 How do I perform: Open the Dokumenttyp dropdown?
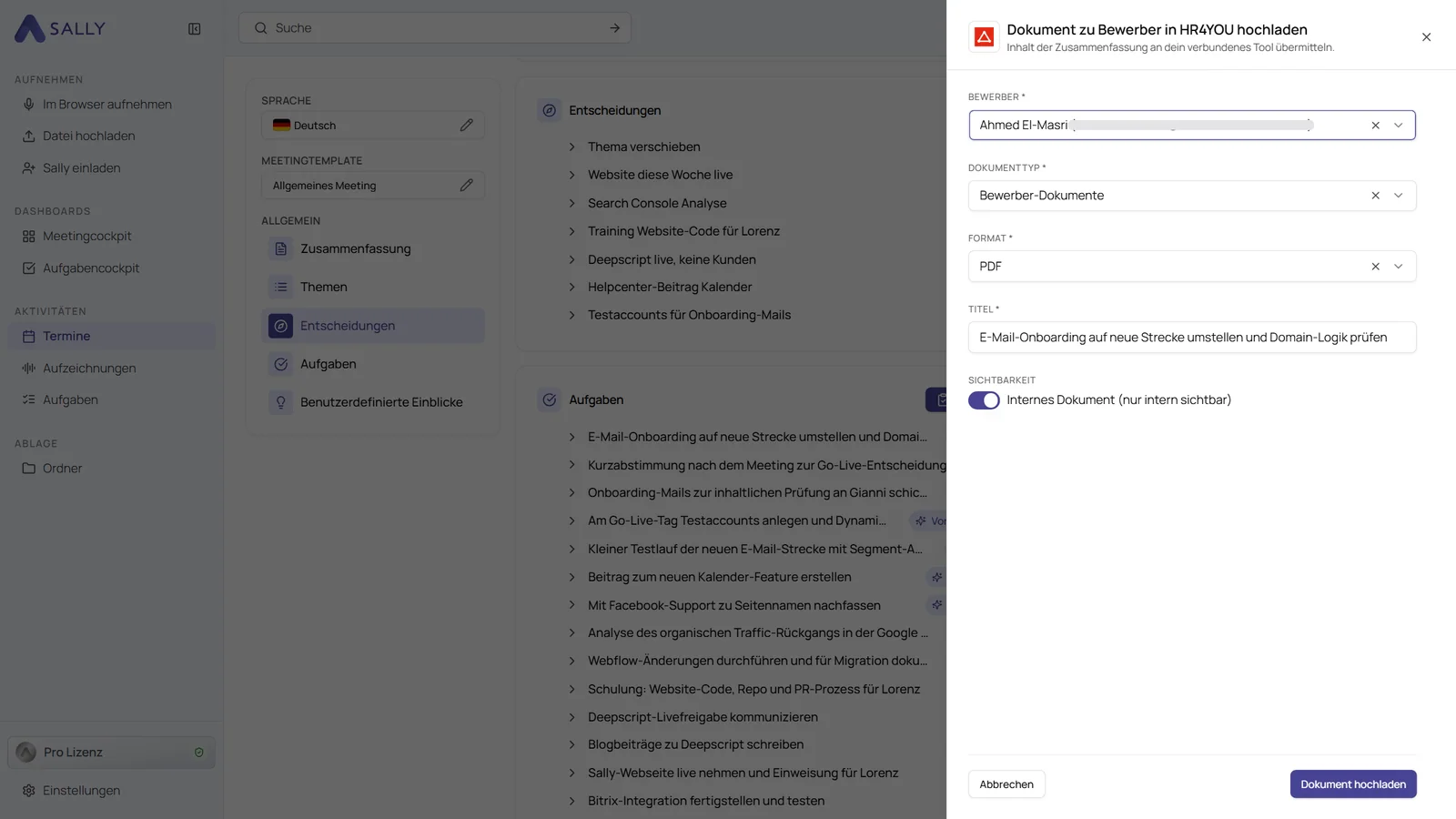(1399, 196)
